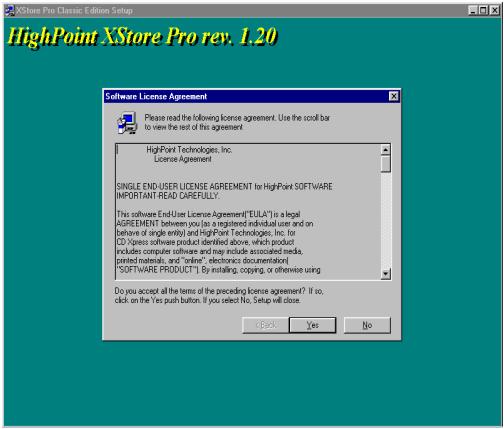
Task: Accept the license with the Yes button
Action: [x=312, y=325]
